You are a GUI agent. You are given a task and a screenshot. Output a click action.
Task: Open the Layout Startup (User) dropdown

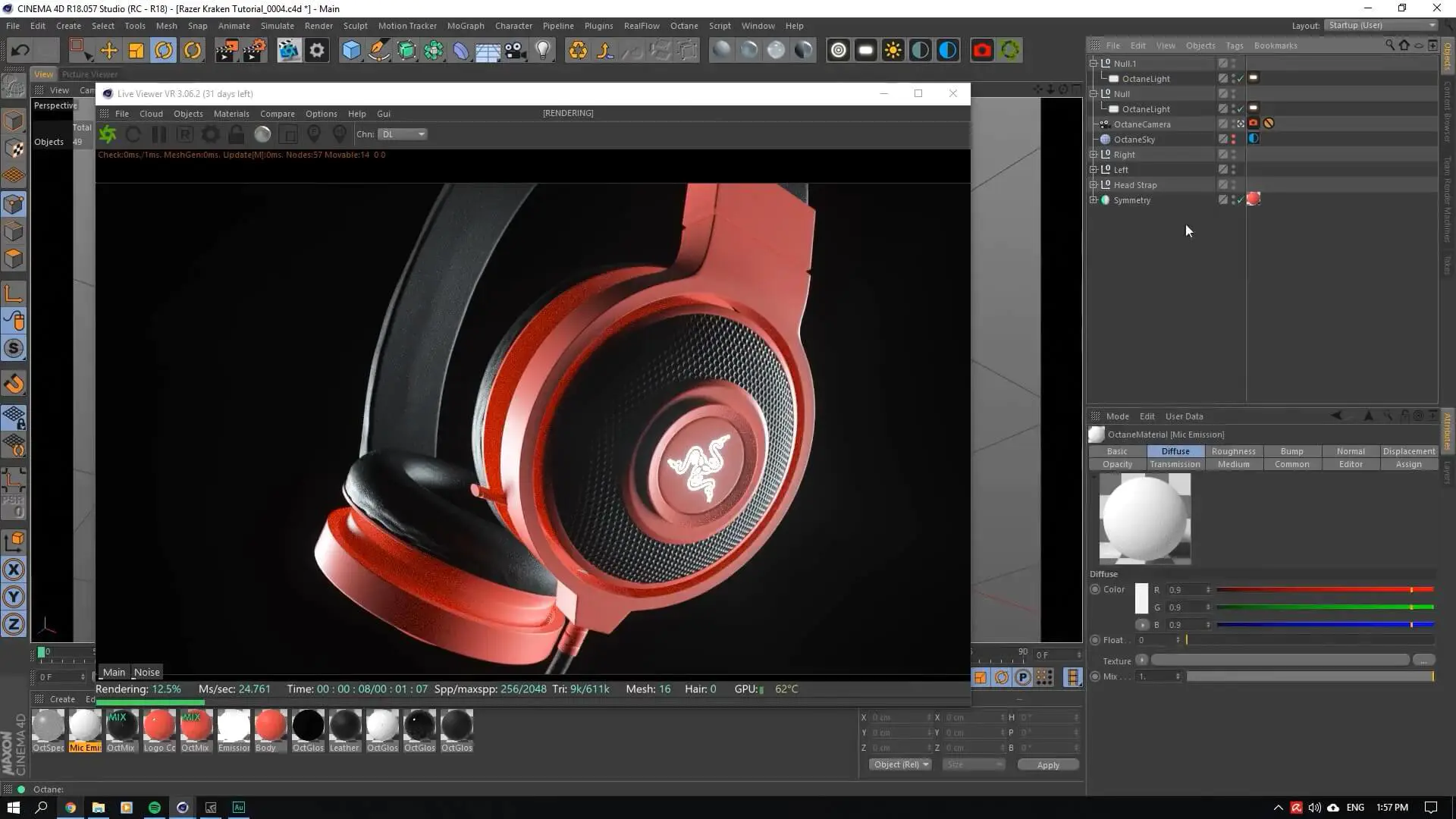(1380, 25)
